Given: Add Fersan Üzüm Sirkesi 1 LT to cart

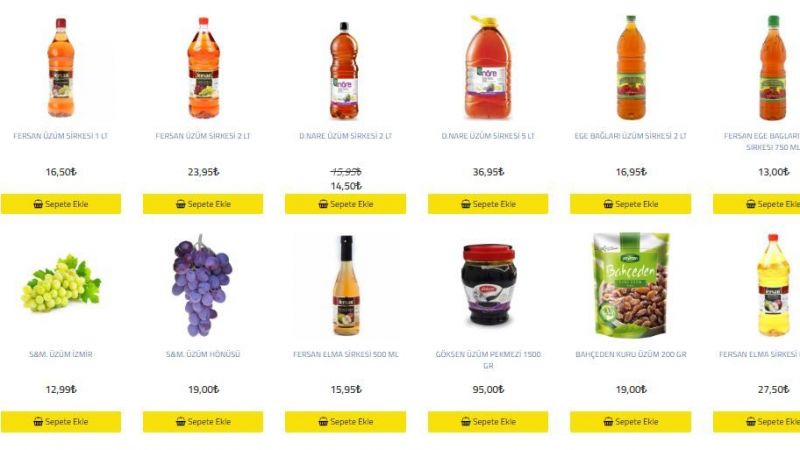Looking at the screenshot, I should [61, 204].
